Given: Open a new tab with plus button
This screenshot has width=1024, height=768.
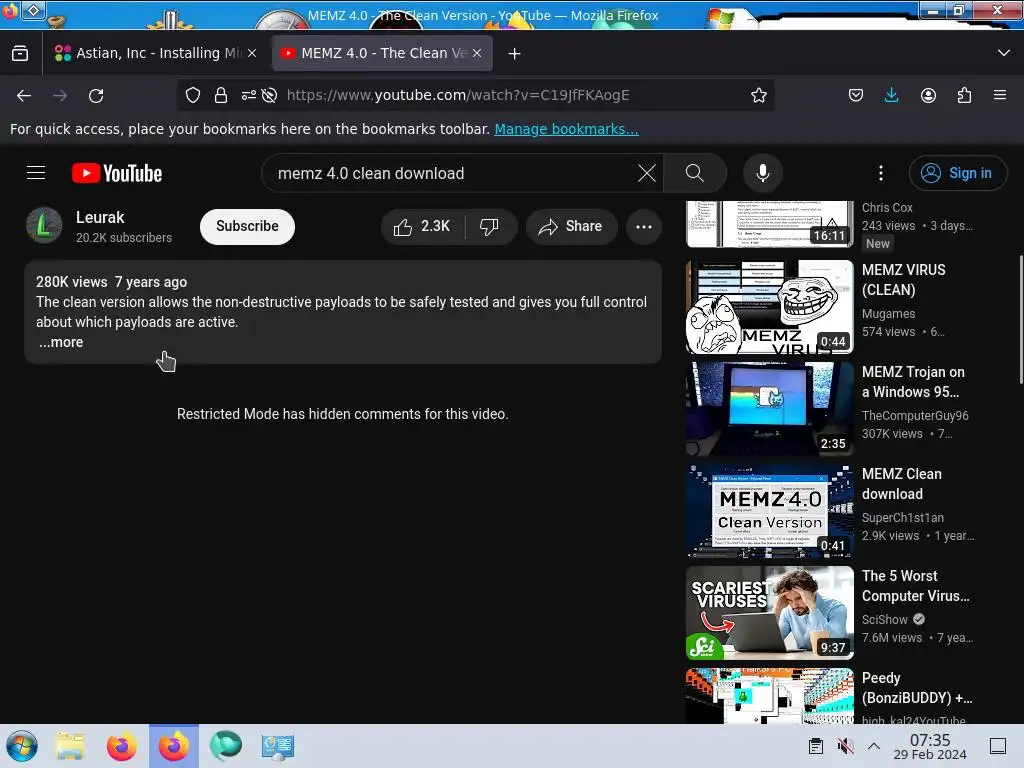Looking at the screenshot, I should (515, 54).
